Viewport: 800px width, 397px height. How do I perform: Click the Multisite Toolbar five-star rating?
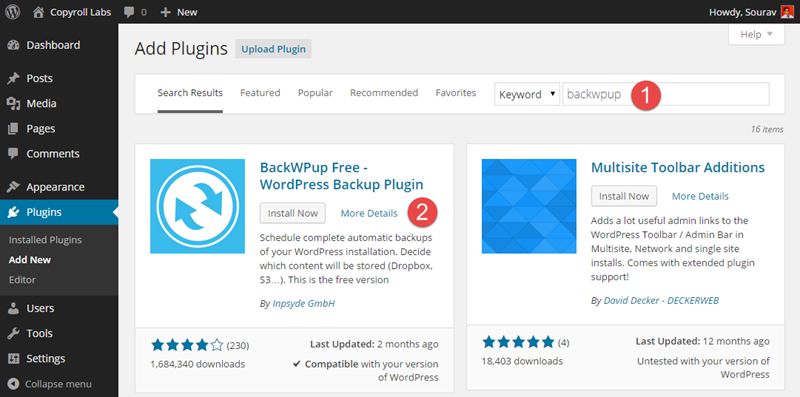(518, 342)
